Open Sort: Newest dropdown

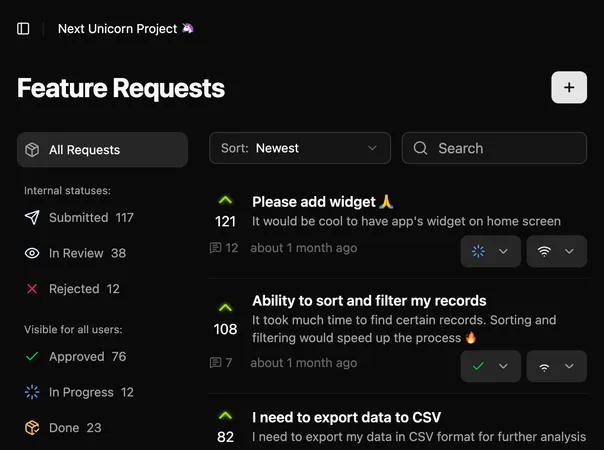click(299, 148)
